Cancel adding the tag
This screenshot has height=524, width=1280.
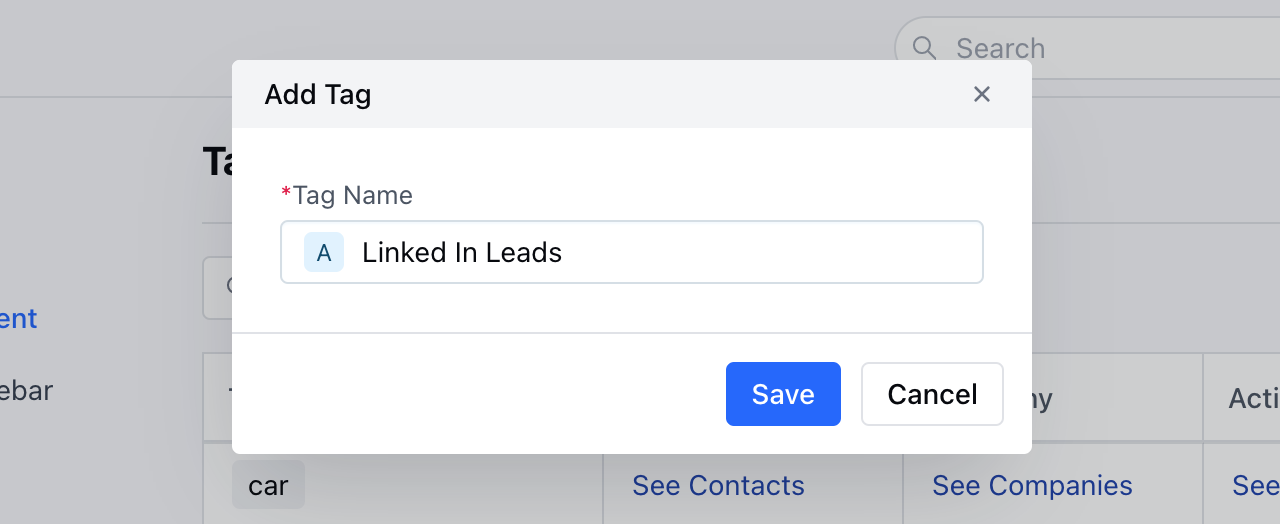932,394
